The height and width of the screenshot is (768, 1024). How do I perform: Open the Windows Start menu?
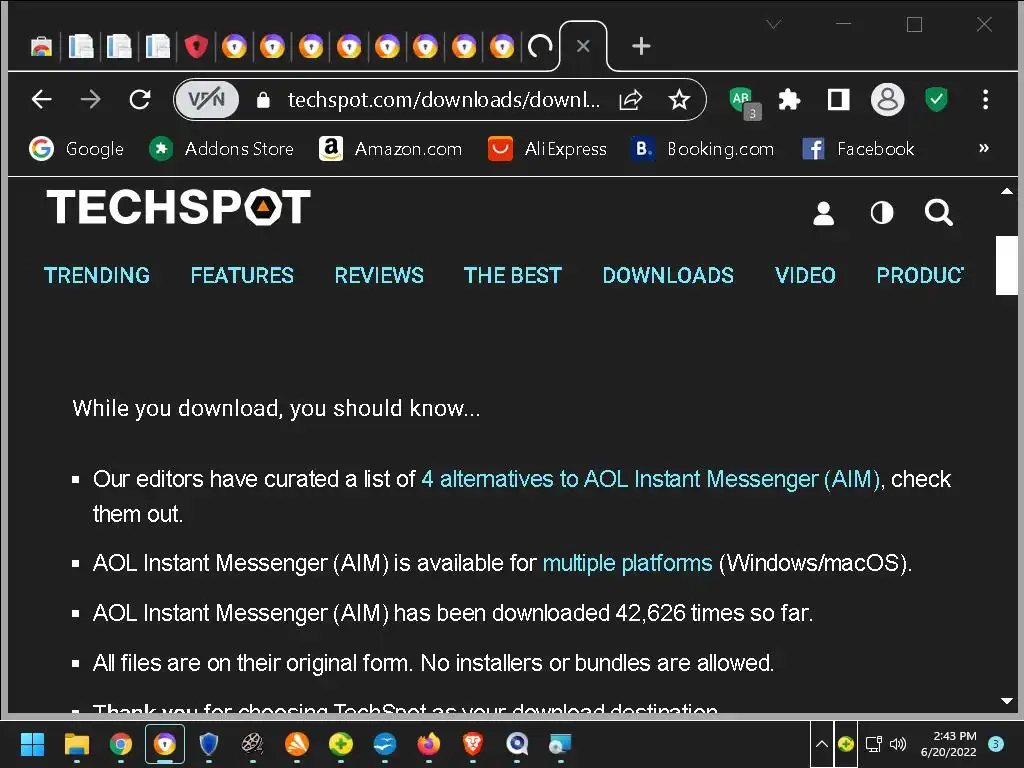tap(32, 744)
